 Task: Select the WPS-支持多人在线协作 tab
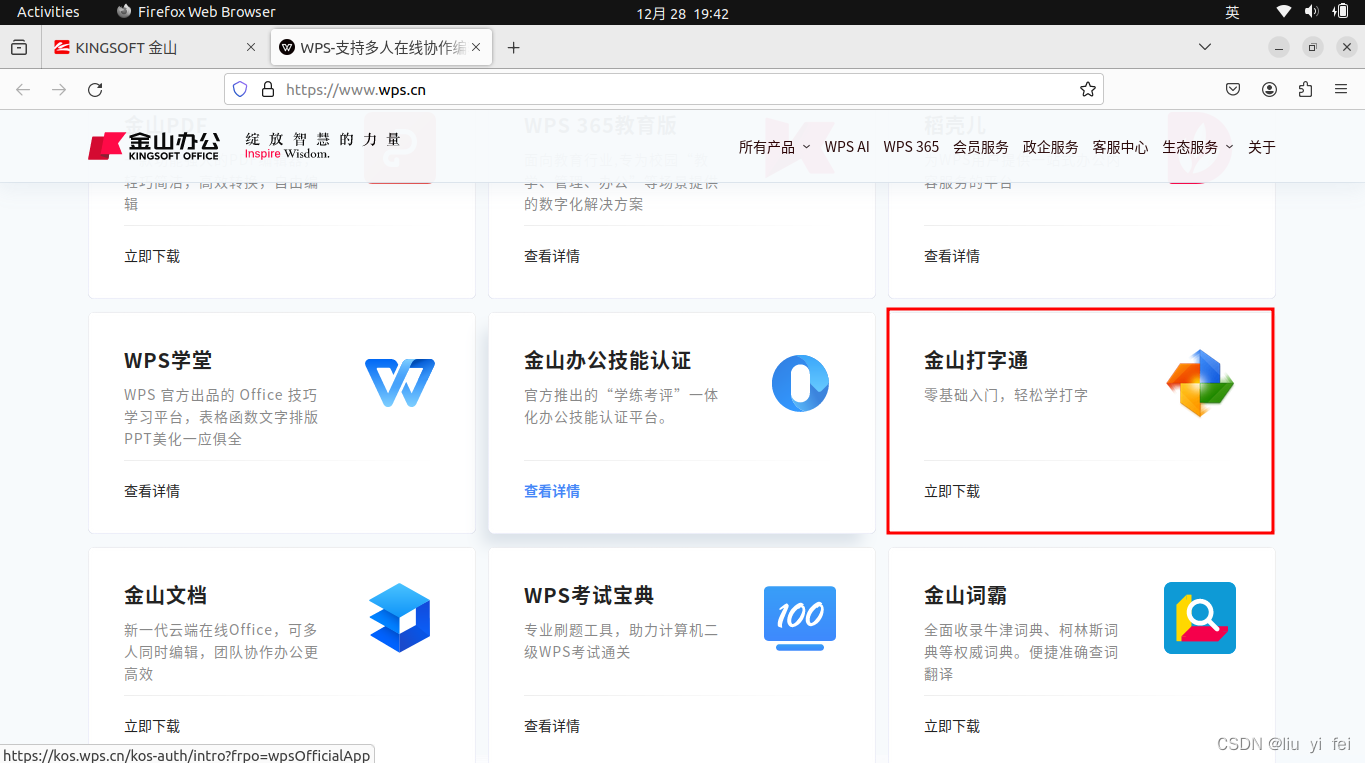pos(381,47)
